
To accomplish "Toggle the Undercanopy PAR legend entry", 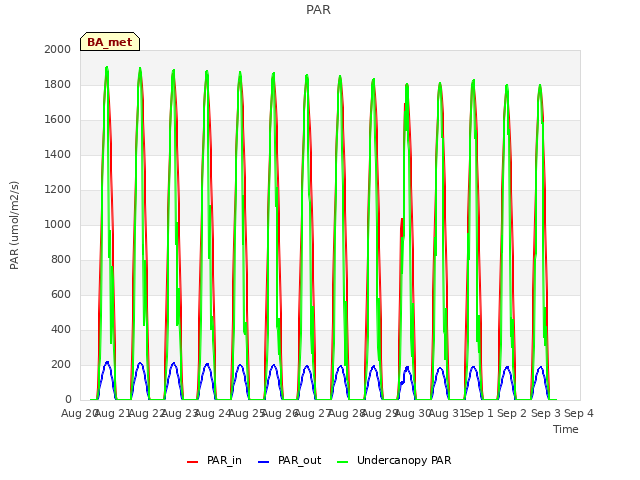I will click(394, 460).
